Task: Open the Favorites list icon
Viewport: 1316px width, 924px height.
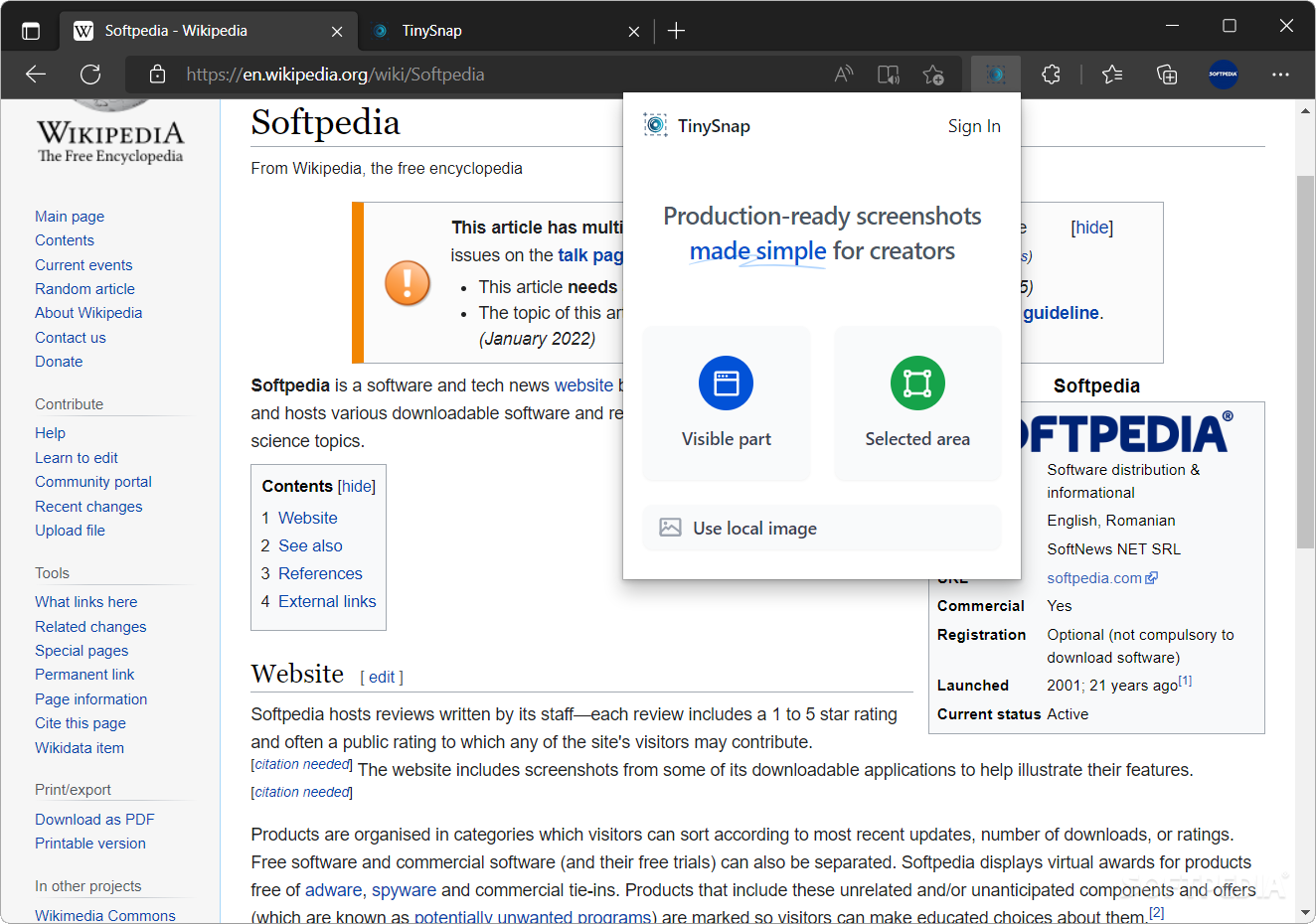Action: [x=1112, y=75]
